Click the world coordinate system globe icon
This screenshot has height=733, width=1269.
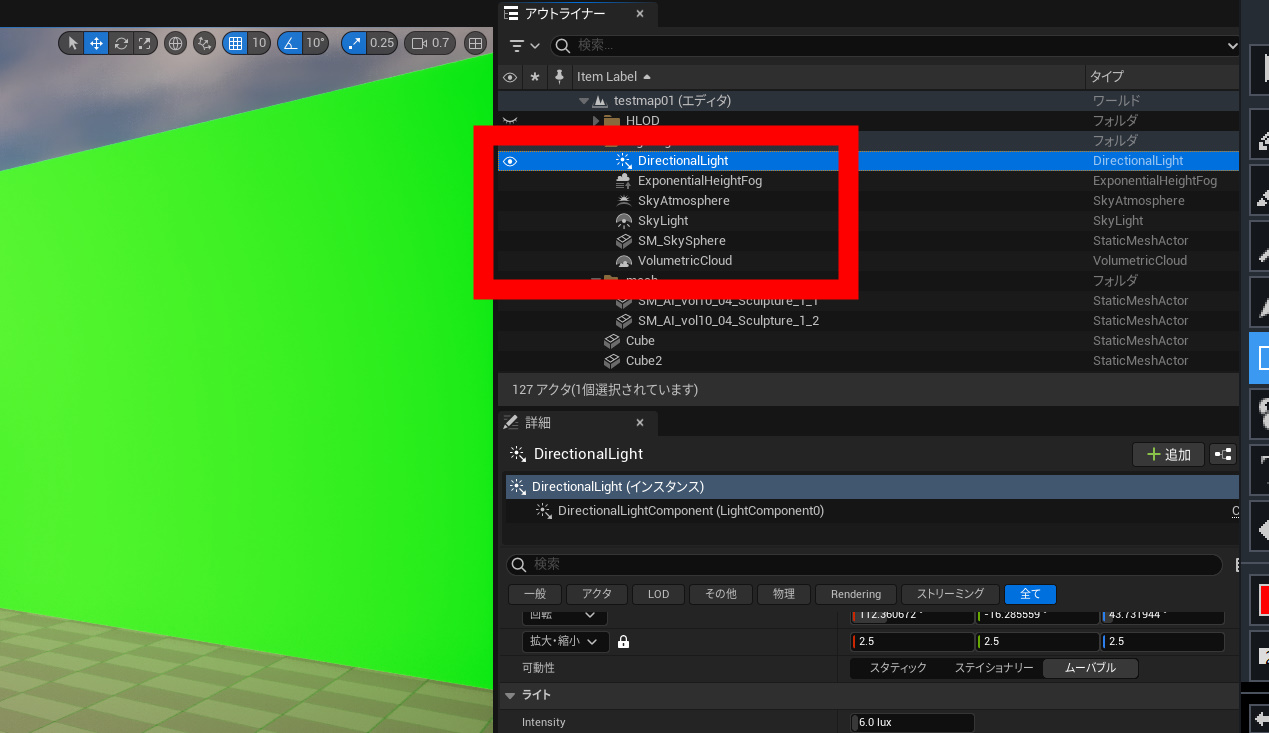click(x=176, y=43)
